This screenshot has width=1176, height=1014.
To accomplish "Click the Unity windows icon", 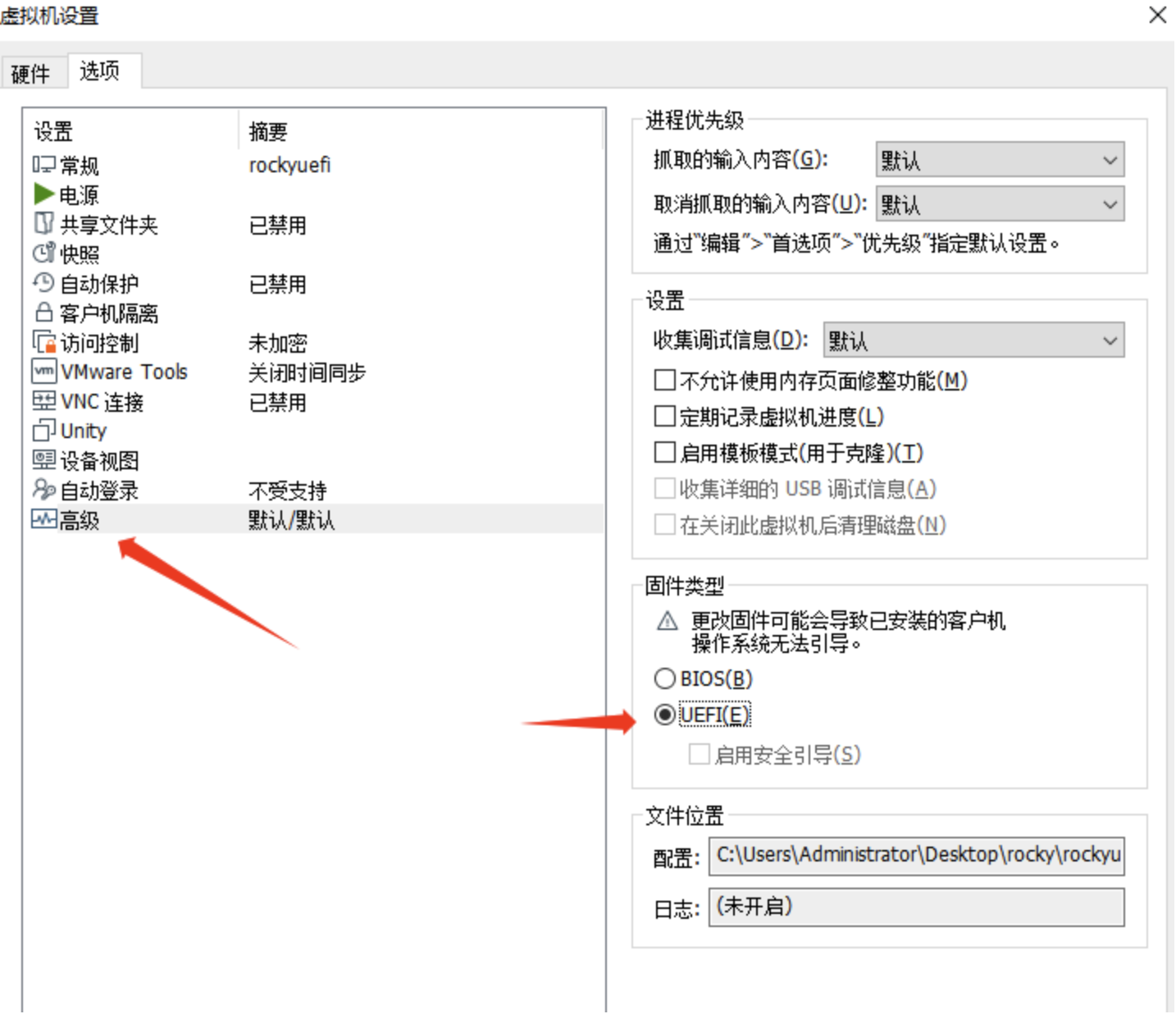I will click(x=44, y=431).
